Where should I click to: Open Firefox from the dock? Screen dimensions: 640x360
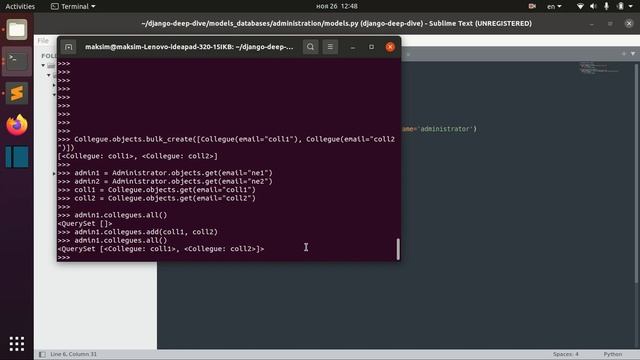(x=17, y=125)
